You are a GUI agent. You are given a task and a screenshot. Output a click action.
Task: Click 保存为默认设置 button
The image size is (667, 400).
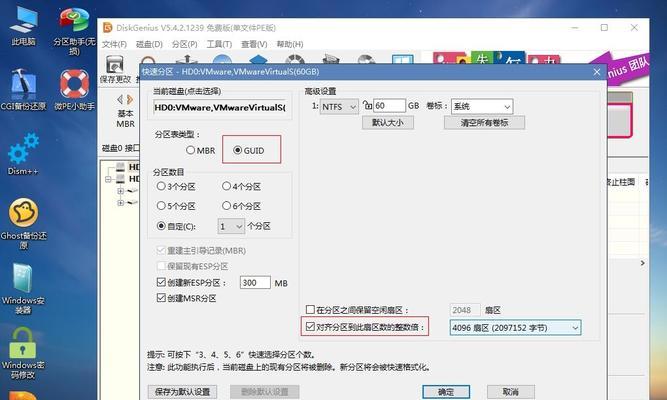pos(182,391)
